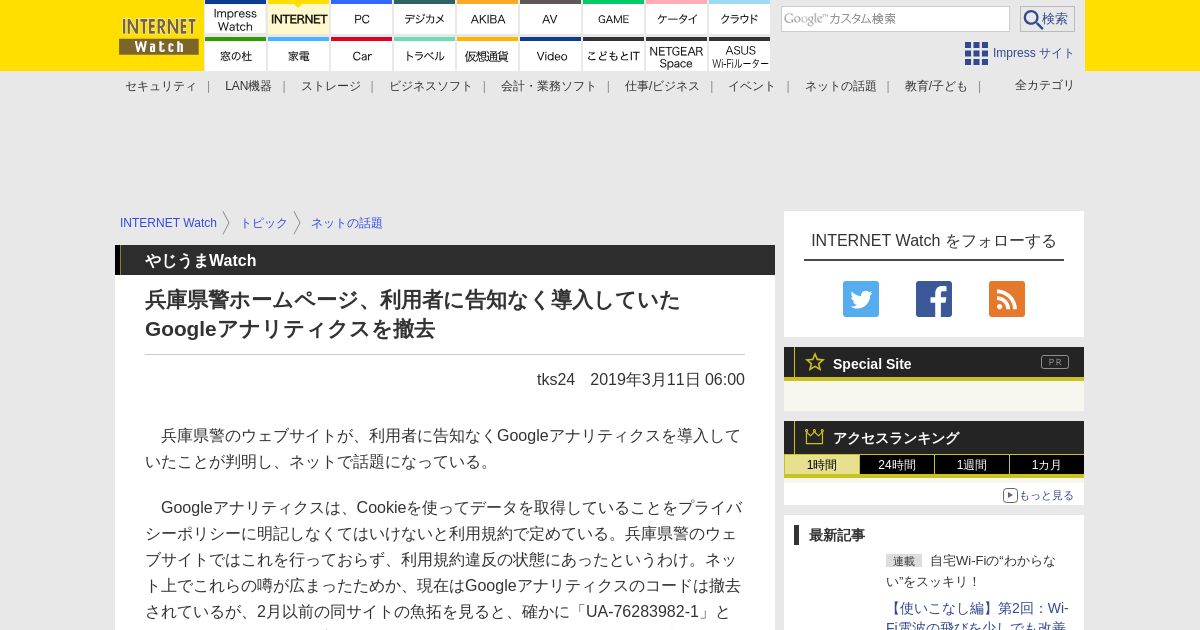The height and width of the screenshot is (630, 1200).
Task: Click the やじうまWatch section header
Action: pos(445,260)
